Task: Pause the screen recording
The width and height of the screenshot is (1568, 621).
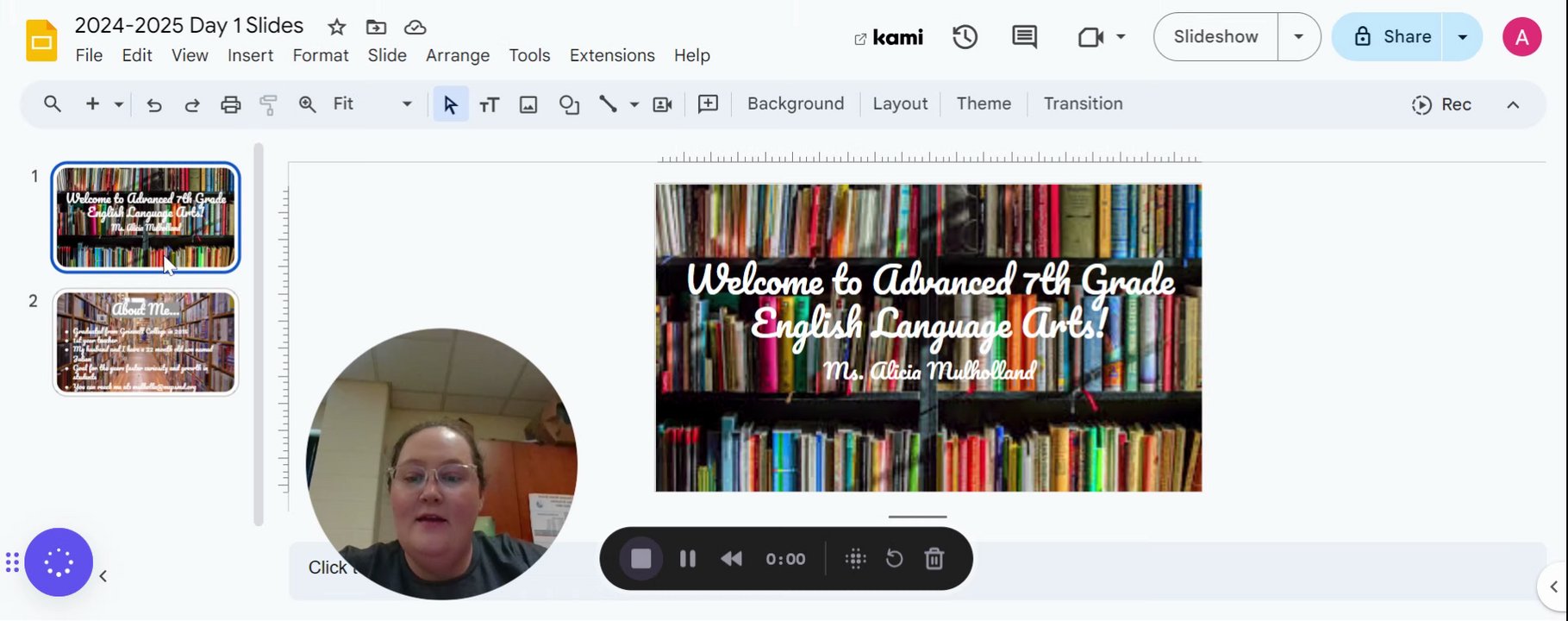Action: [x=688, y=559]
